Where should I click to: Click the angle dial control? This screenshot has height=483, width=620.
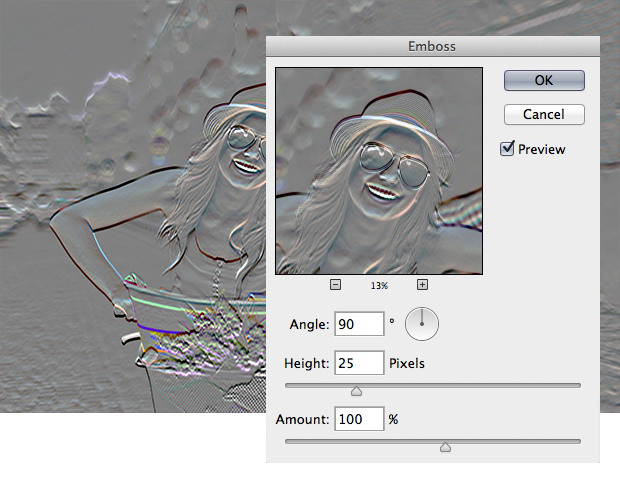tap(422, 324)
